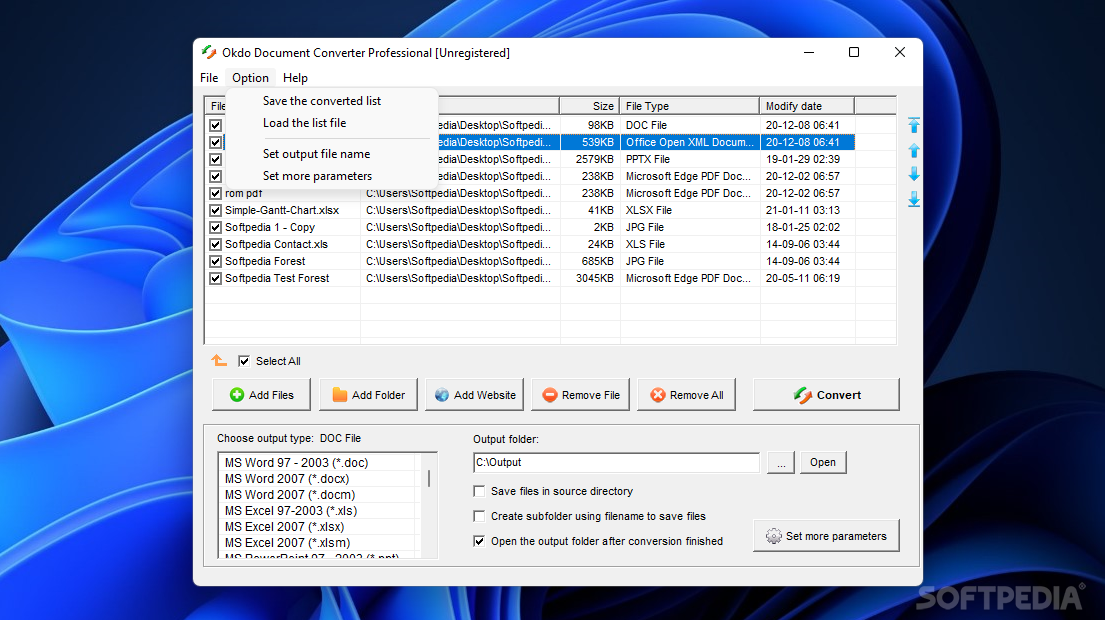
Task: Click the Output folder path field
Action: click(617, 462)
